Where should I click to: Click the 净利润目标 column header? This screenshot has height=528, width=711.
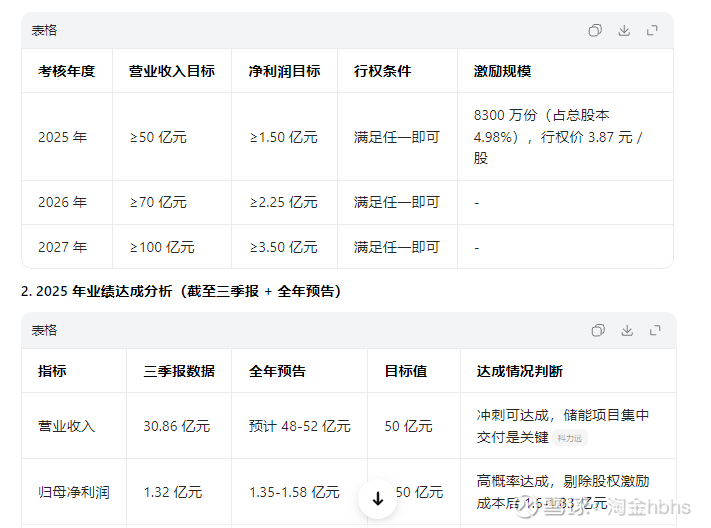coord(285,71)
